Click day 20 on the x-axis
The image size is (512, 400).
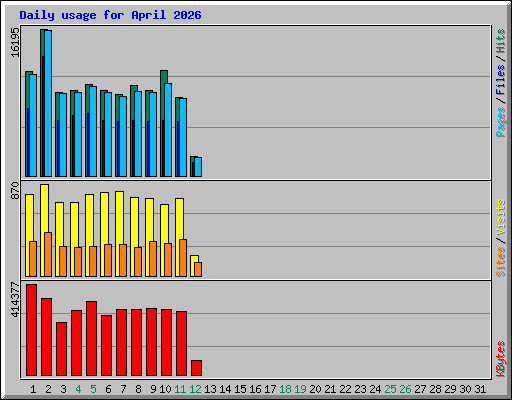point(315,389)
